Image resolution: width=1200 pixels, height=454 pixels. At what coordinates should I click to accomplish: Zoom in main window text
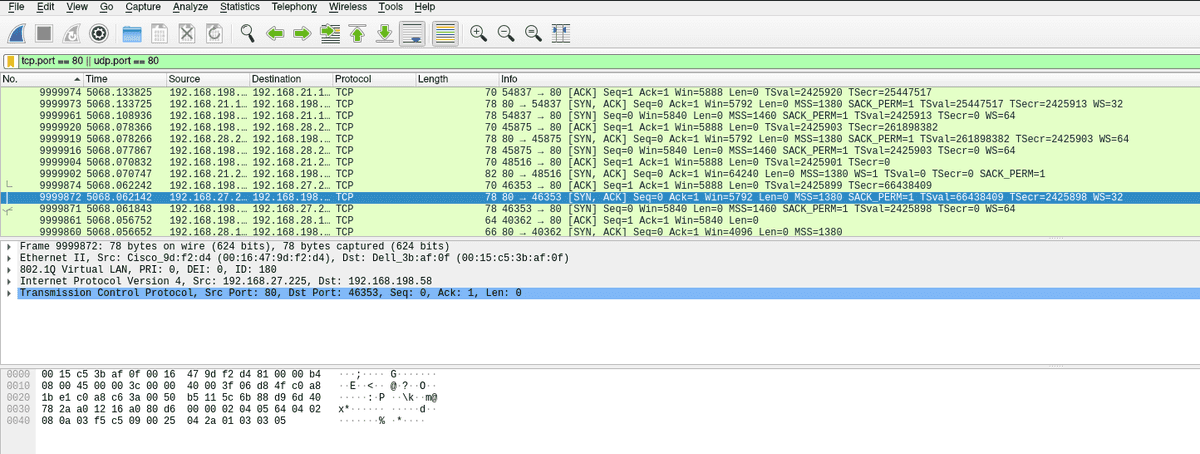click(479, 33)
